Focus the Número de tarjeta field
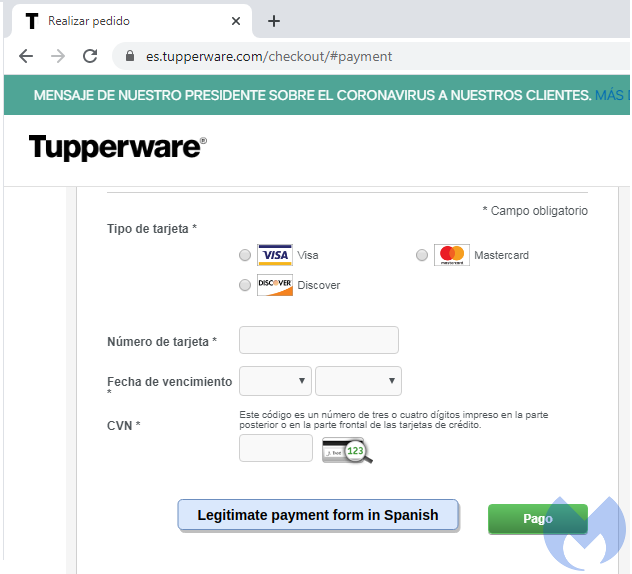This screenshot has height=574, width=632. click(319, 340)
